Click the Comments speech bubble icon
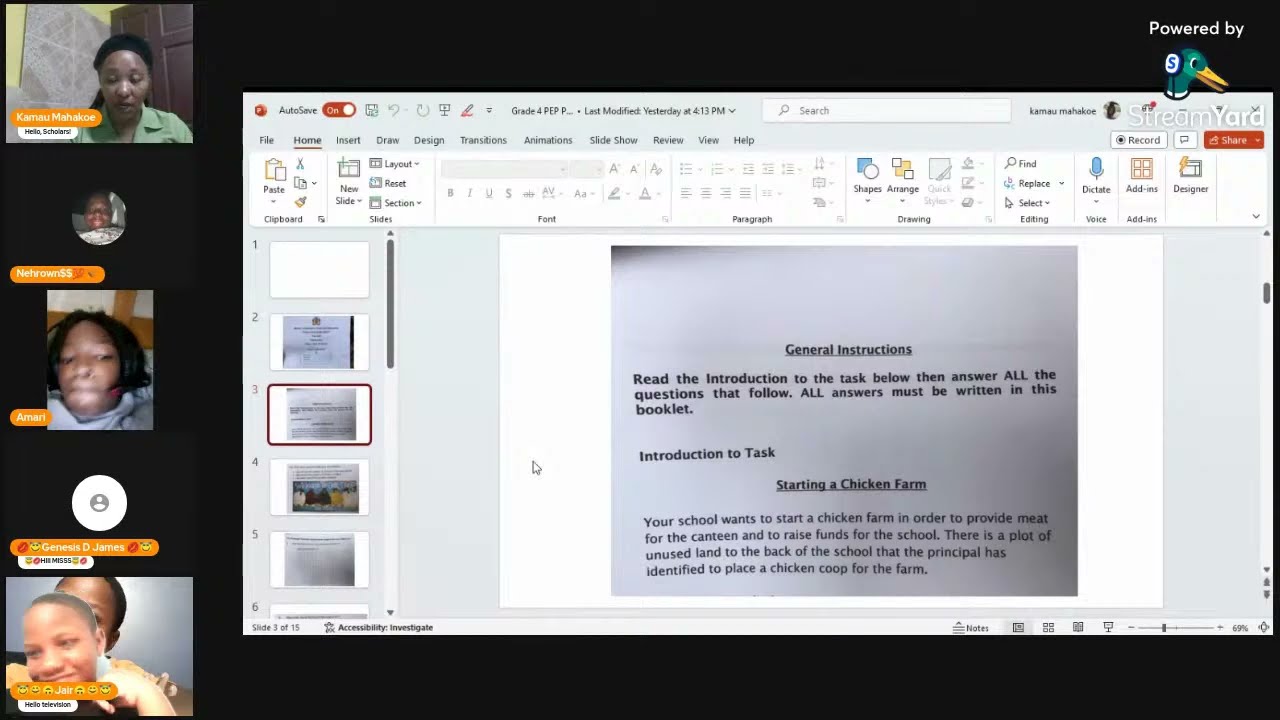The width and height of the screenshot is (1280, 720). pos(1184,140)
